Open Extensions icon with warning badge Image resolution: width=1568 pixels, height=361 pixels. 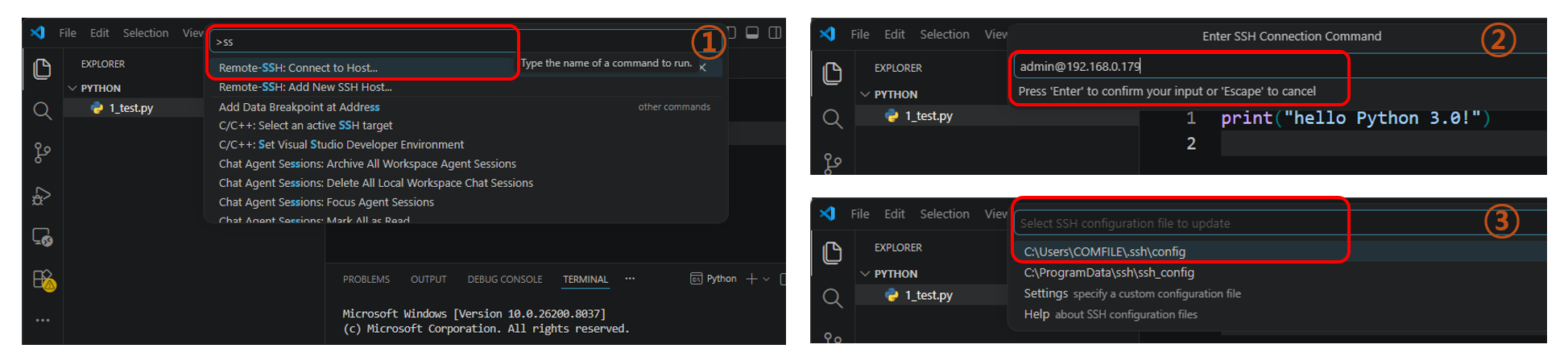tap(42, 280)
